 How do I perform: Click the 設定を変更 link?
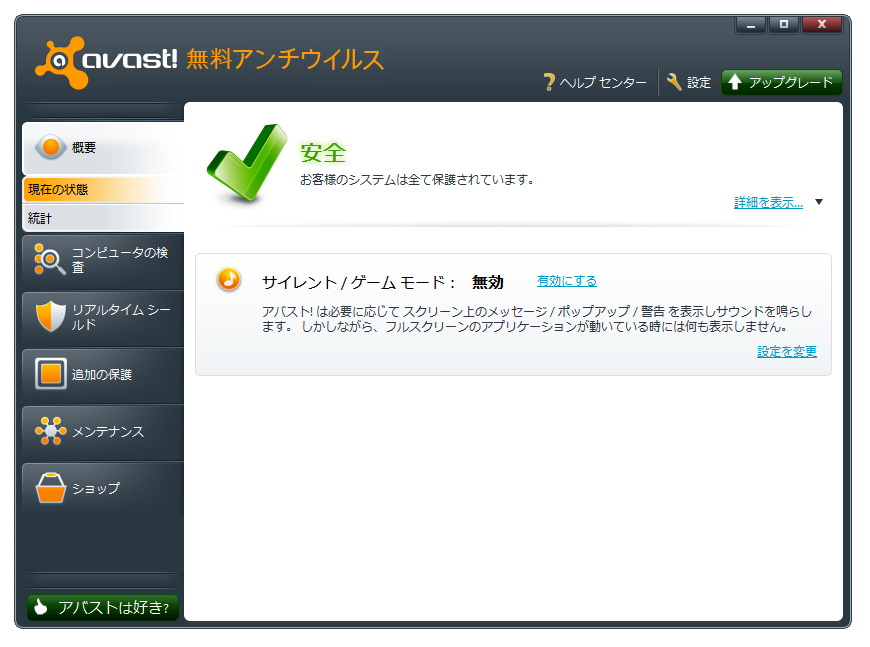[x=787, y=351]
